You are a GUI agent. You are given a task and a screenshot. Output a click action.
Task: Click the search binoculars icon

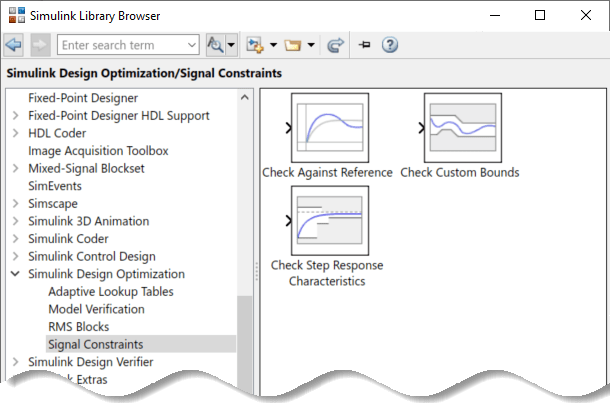pyautogui.click(x=214, y=45)
